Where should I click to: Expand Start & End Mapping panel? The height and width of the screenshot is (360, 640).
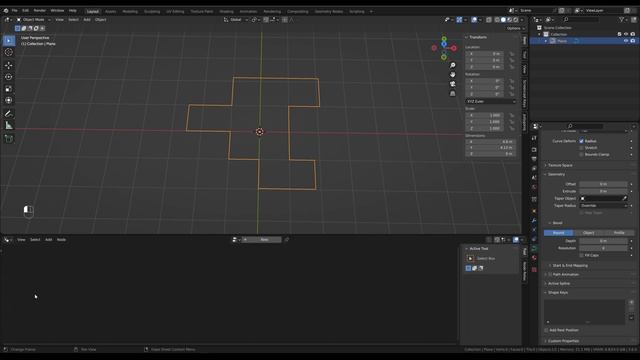point(569,266)
